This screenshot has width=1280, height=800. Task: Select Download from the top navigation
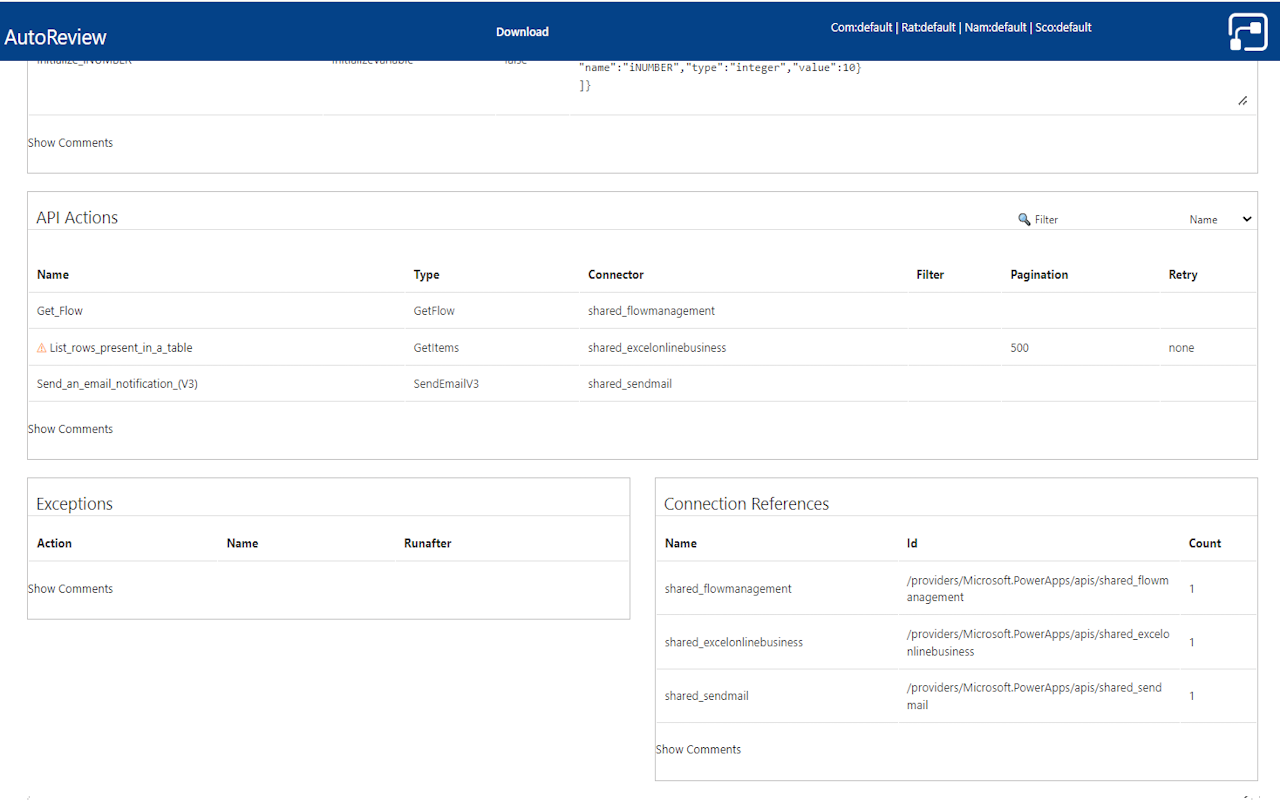click(x=522, y=31)
